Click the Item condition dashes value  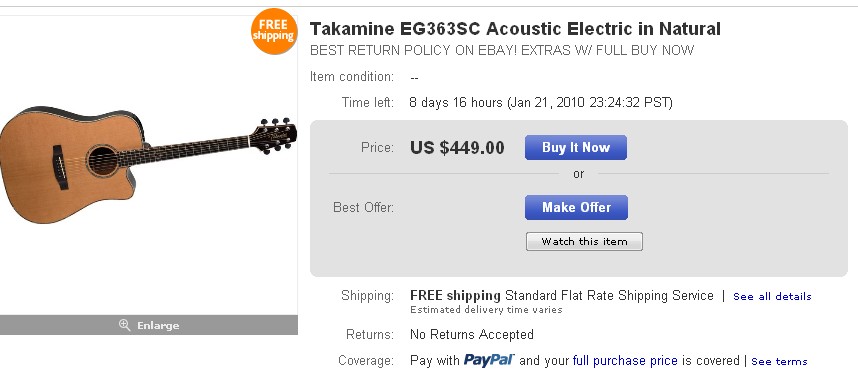point(414,78)
